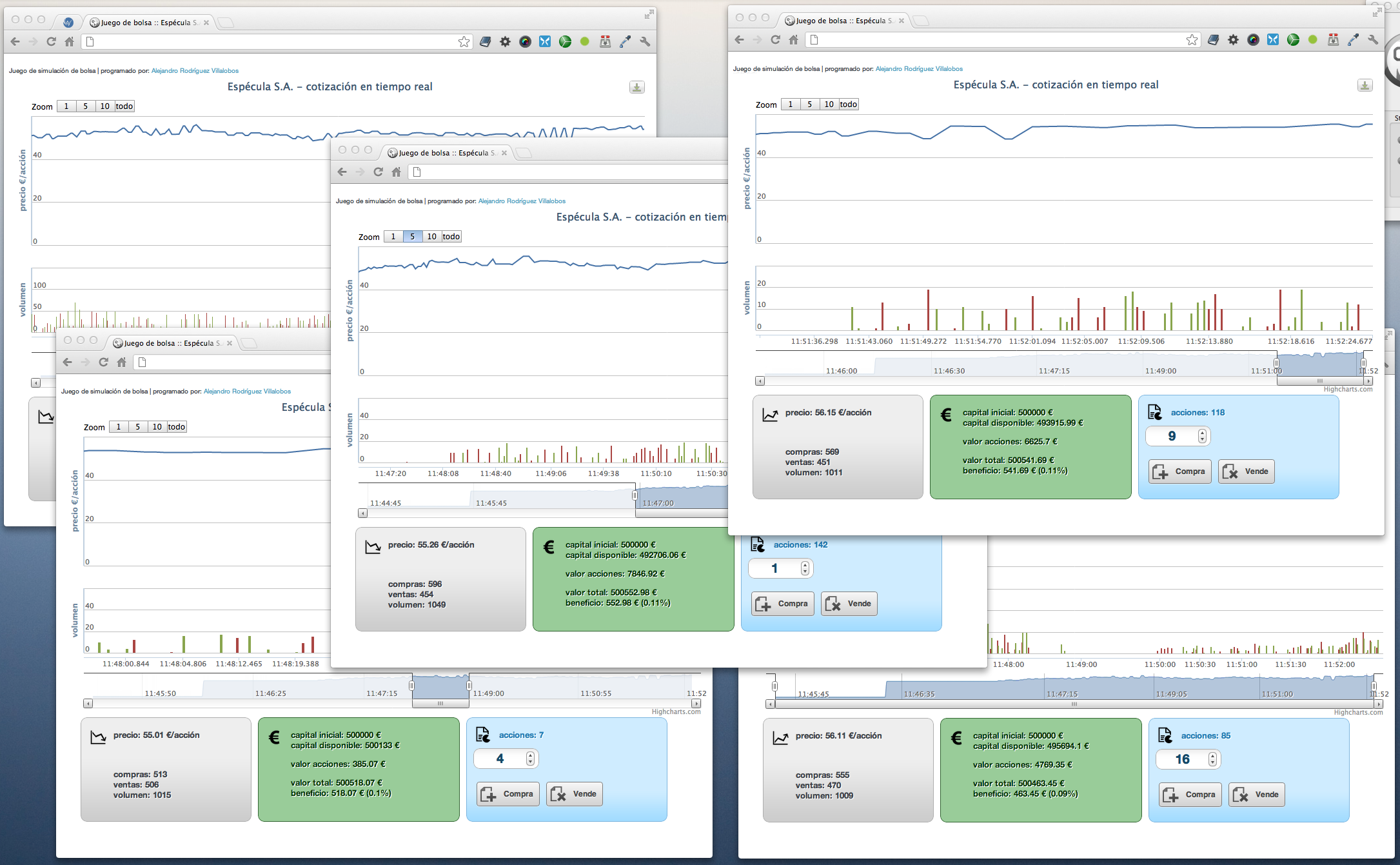Click eyedropper extension icon in top-right browser
This screenshot has width=1400, height=865.
[x=1353, y=40]
